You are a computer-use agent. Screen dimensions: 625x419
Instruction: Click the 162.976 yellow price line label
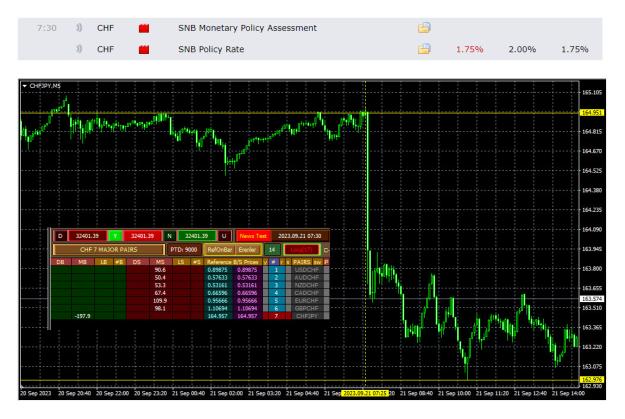(x=592, y=380)
